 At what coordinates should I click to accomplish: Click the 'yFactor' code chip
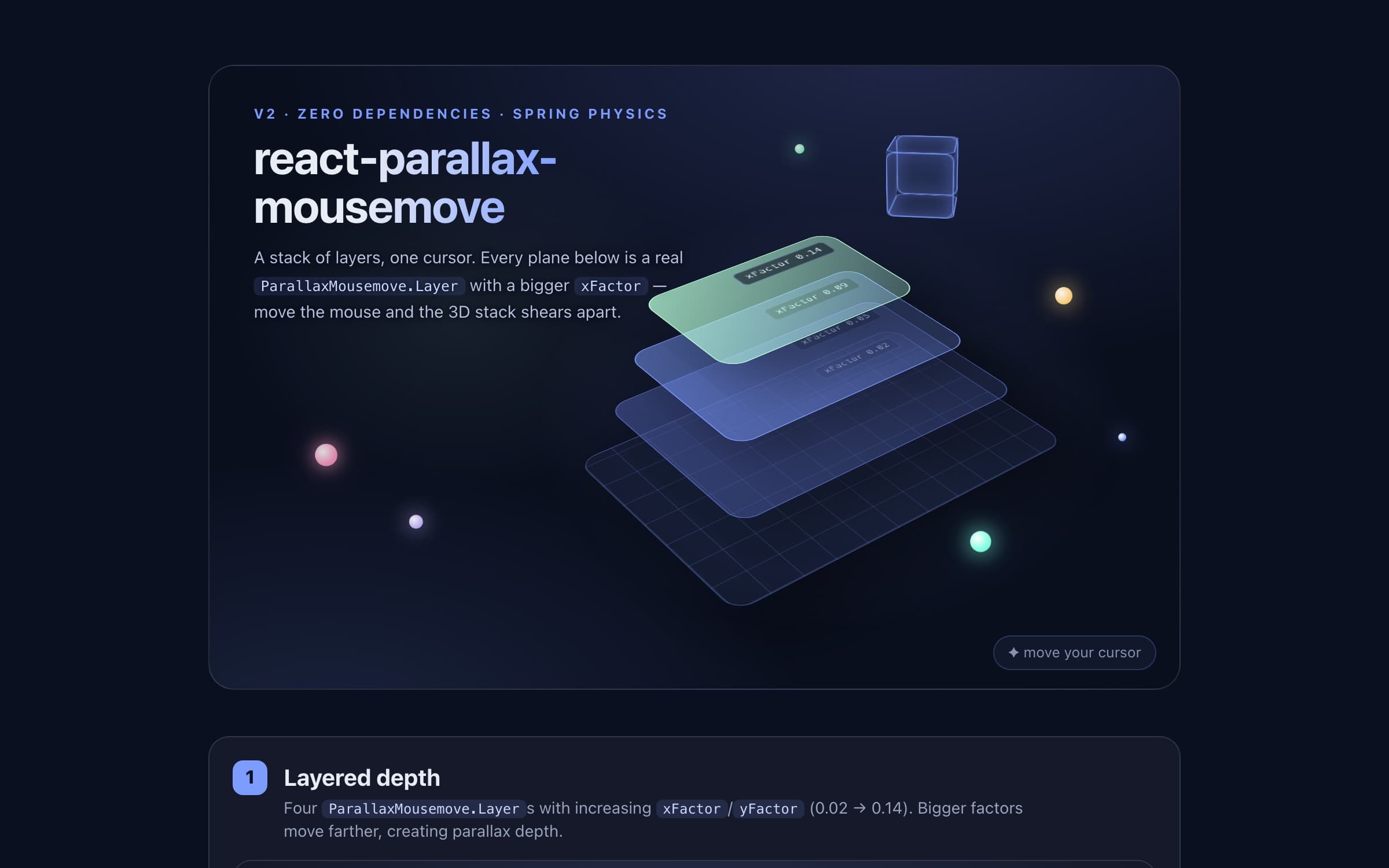tap(769, 808)
